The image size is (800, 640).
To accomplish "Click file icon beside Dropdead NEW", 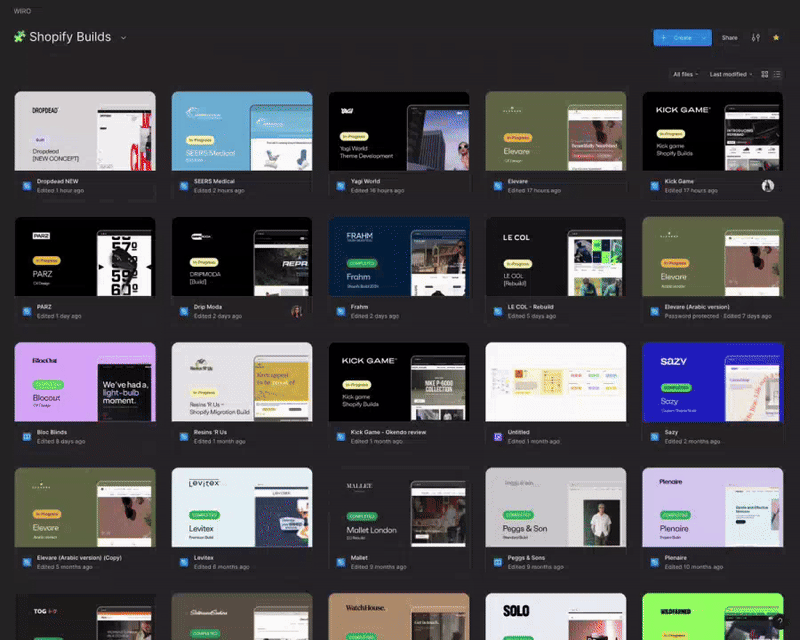I will tap(27, 186).
